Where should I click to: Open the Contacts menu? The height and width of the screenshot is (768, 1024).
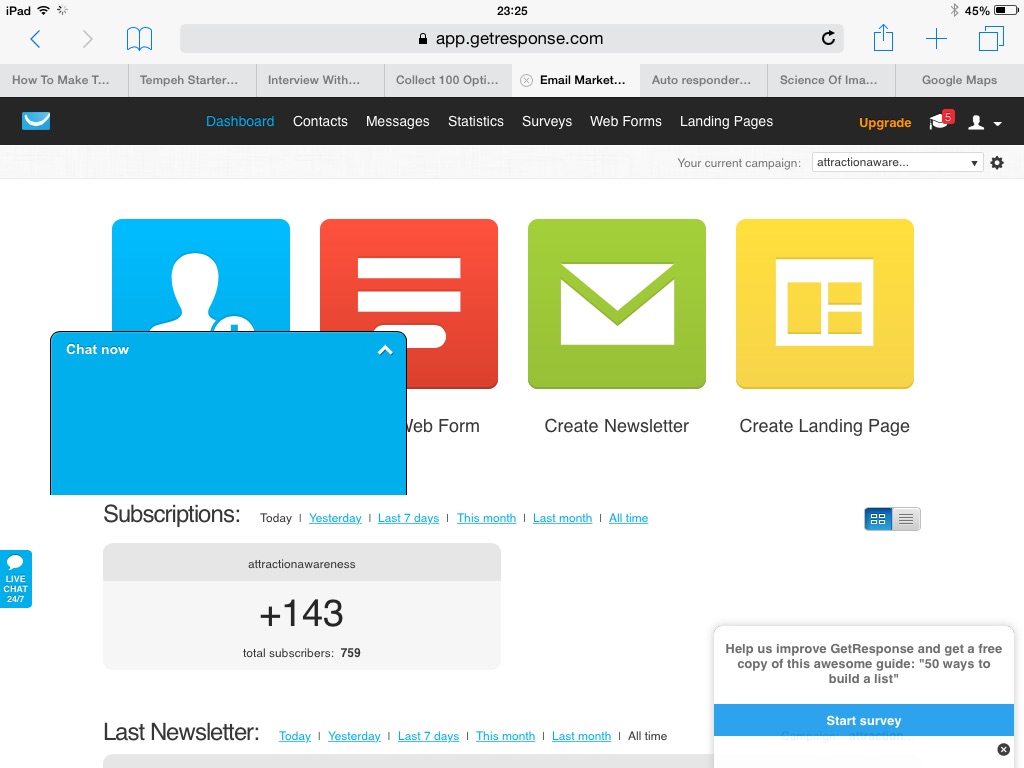click(320, 121)
